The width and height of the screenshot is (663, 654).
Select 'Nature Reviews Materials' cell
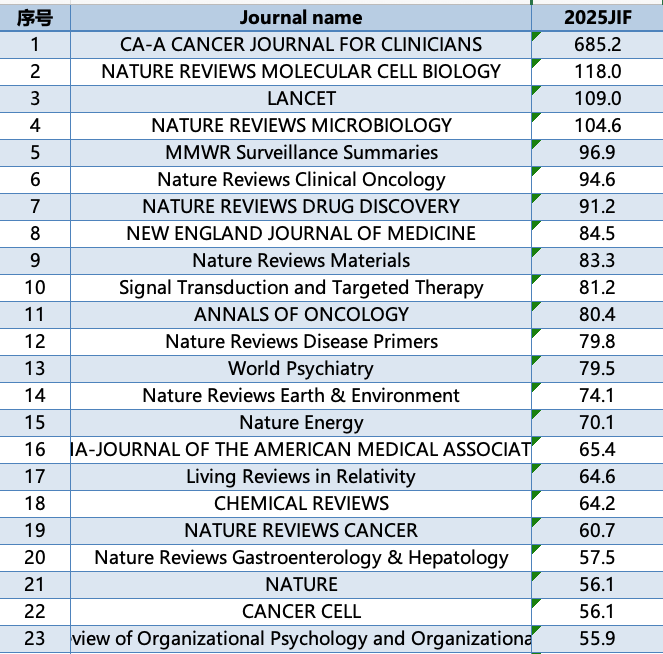[301, 260]
